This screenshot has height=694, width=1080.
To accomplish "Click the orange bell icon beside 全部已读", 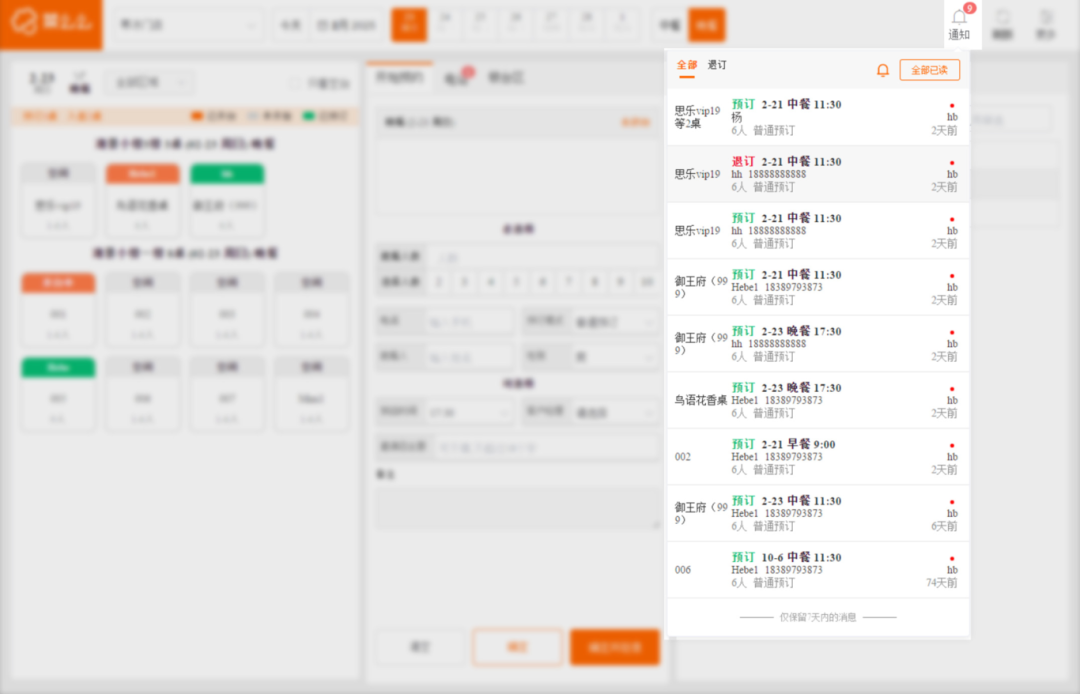I will click(x=882, y=70).
